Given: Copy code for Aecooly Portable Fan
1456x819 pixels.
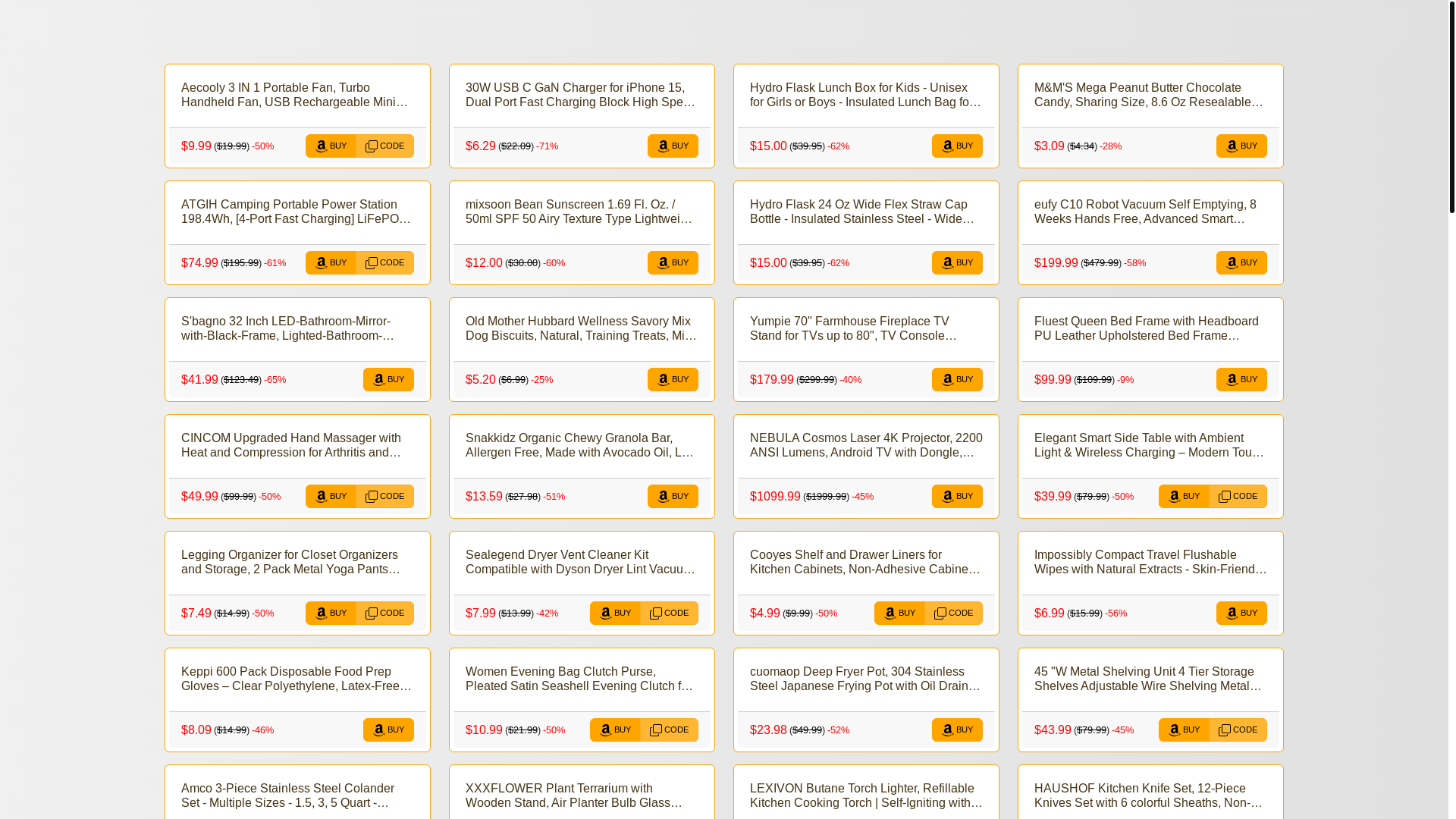Looking at the screenshot, I should (x=385, y=146).
